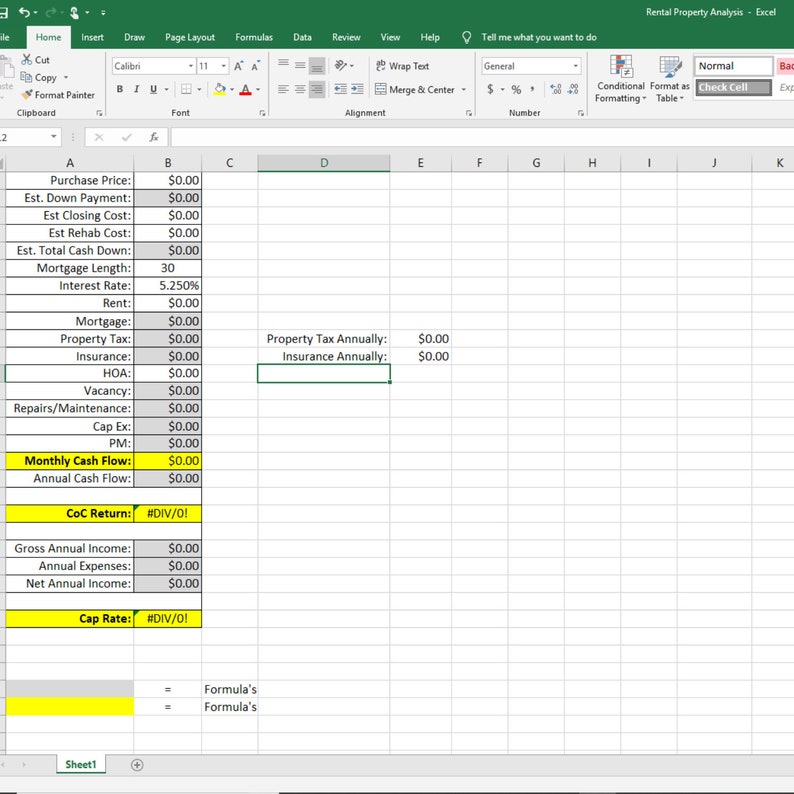Switch to the Insert tab

point(92,37)
